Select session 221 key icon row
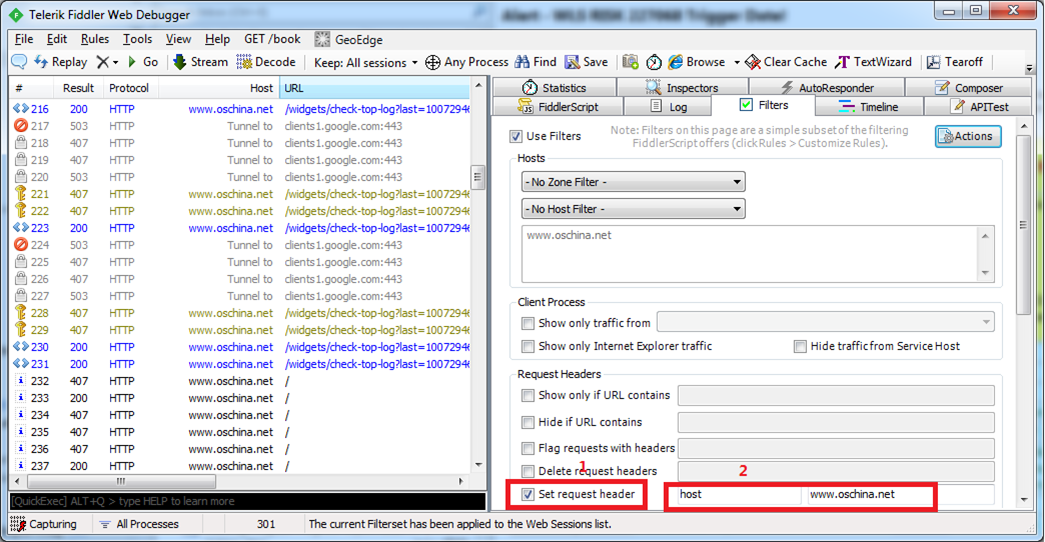1045x542 pixels. [240, 194]
